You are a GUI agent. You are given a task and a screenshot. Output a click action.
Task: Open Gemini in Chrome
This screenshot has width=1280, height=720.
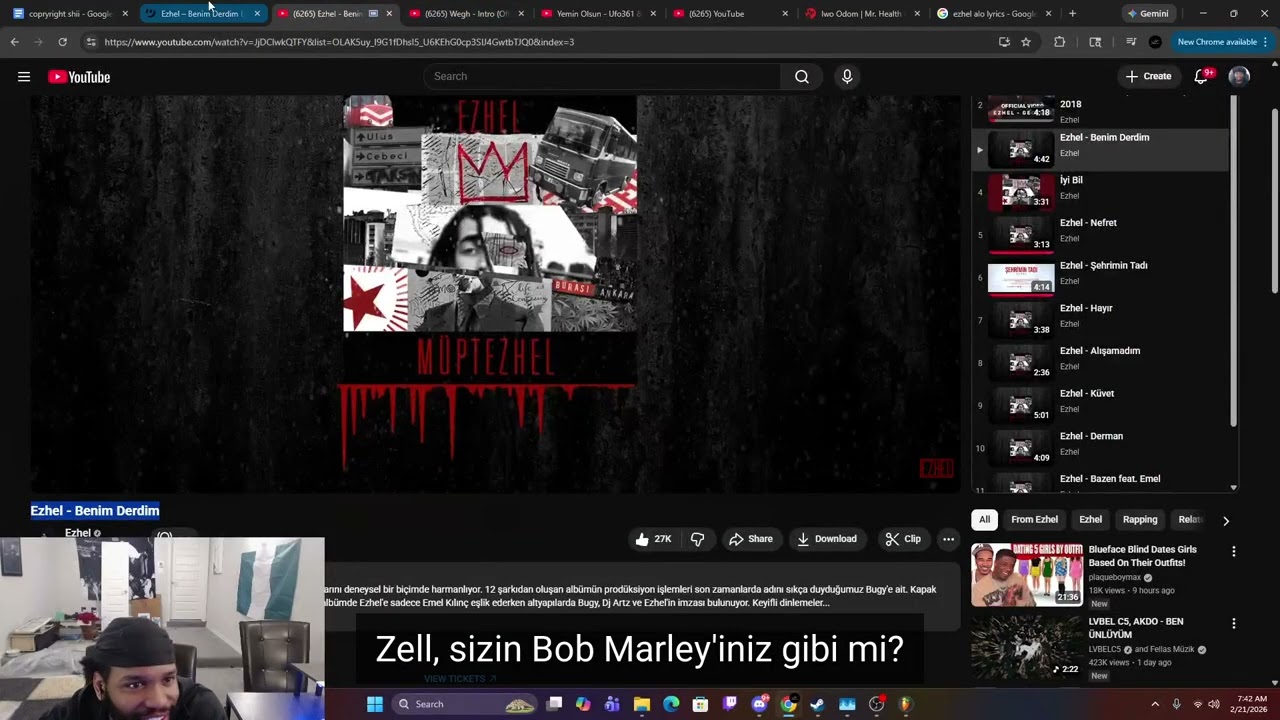pos(1148,14)
